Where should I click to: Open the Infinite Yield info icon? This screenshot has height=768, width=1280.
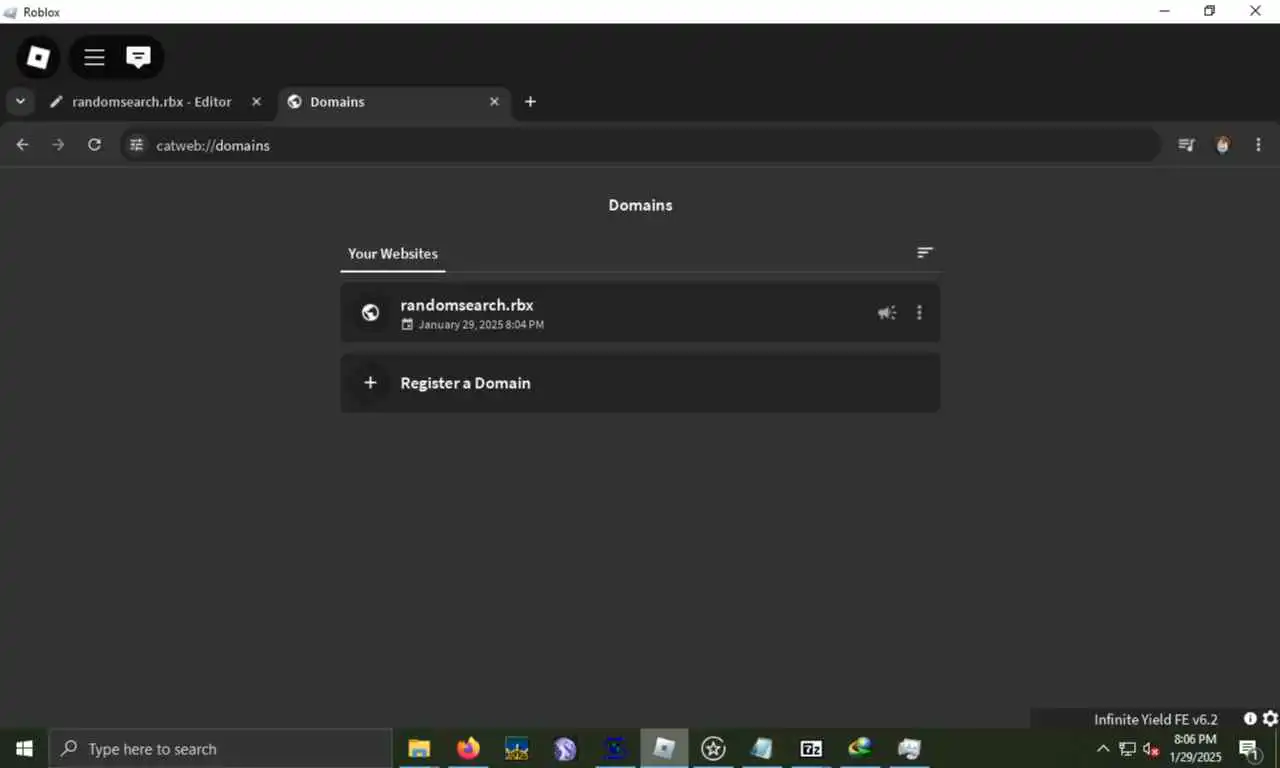(x=1250, y=719)
